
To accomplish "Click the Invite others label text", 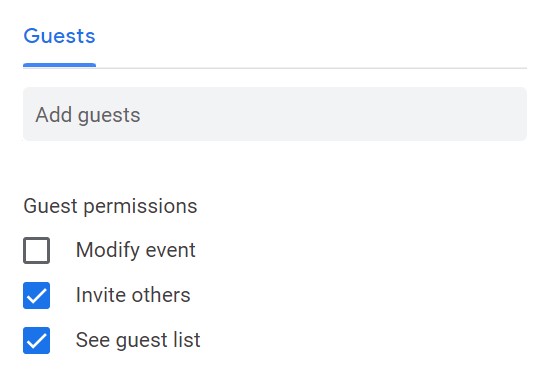I will [x=133, y=295].
